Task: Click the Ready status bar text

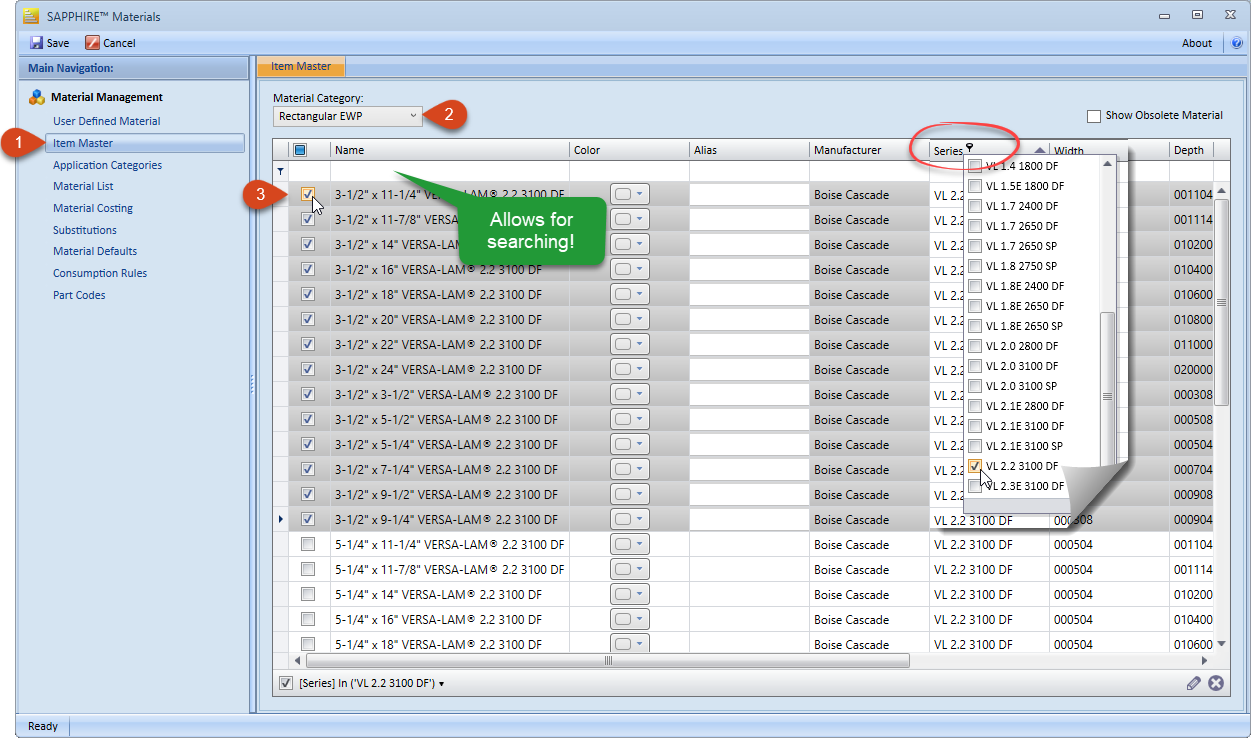Action: 43,726
